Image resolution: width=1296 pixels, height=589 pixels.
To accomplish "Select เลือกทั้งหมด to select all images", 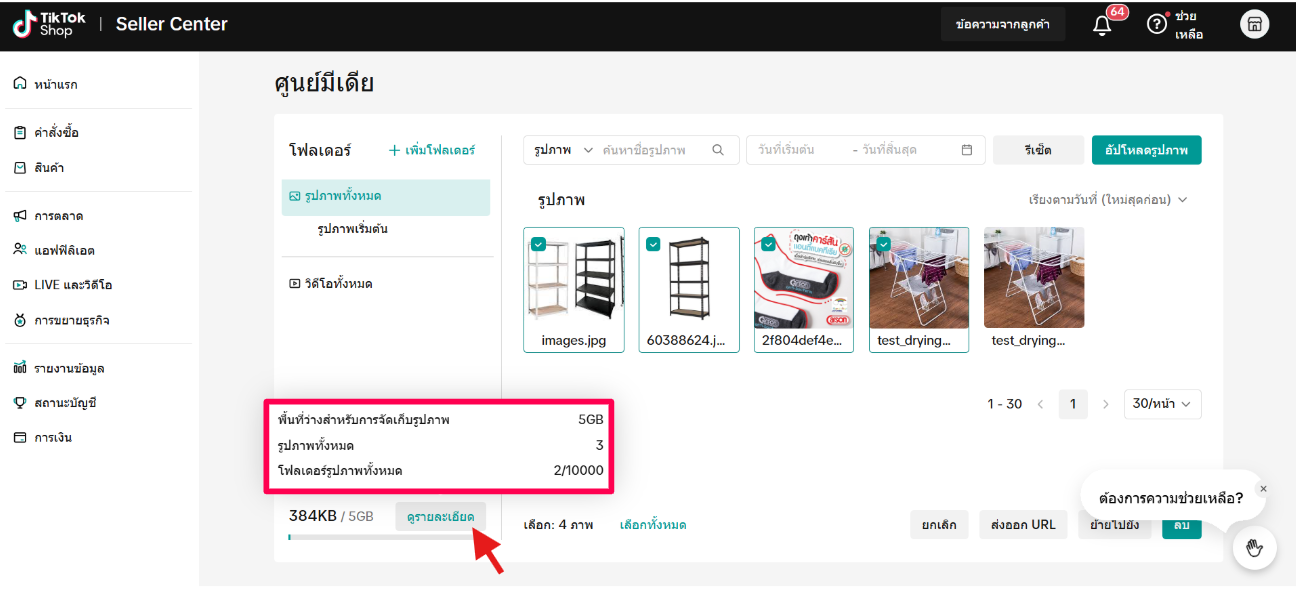I will [x=655, y=524].
